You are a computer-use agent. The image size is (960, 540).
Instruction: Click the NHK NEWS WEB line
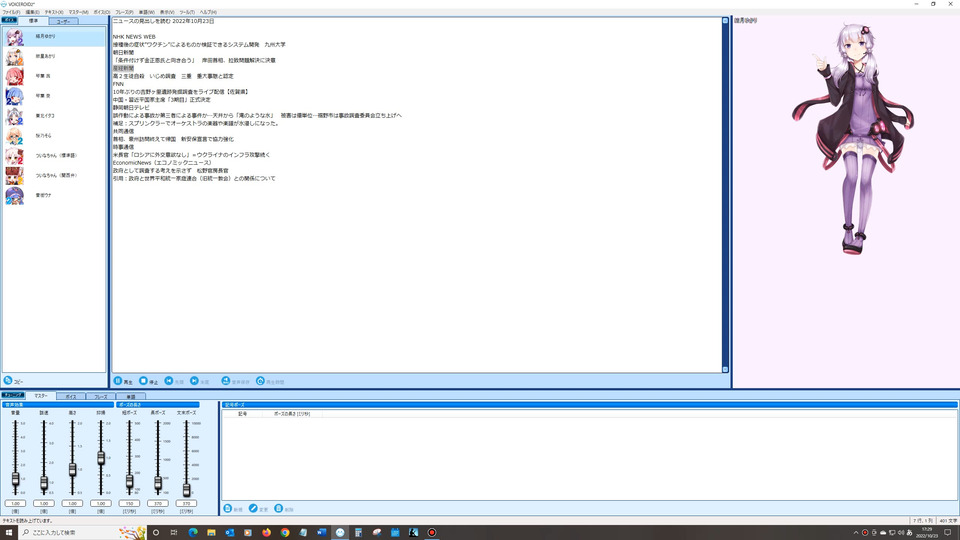tap(134, 37)
